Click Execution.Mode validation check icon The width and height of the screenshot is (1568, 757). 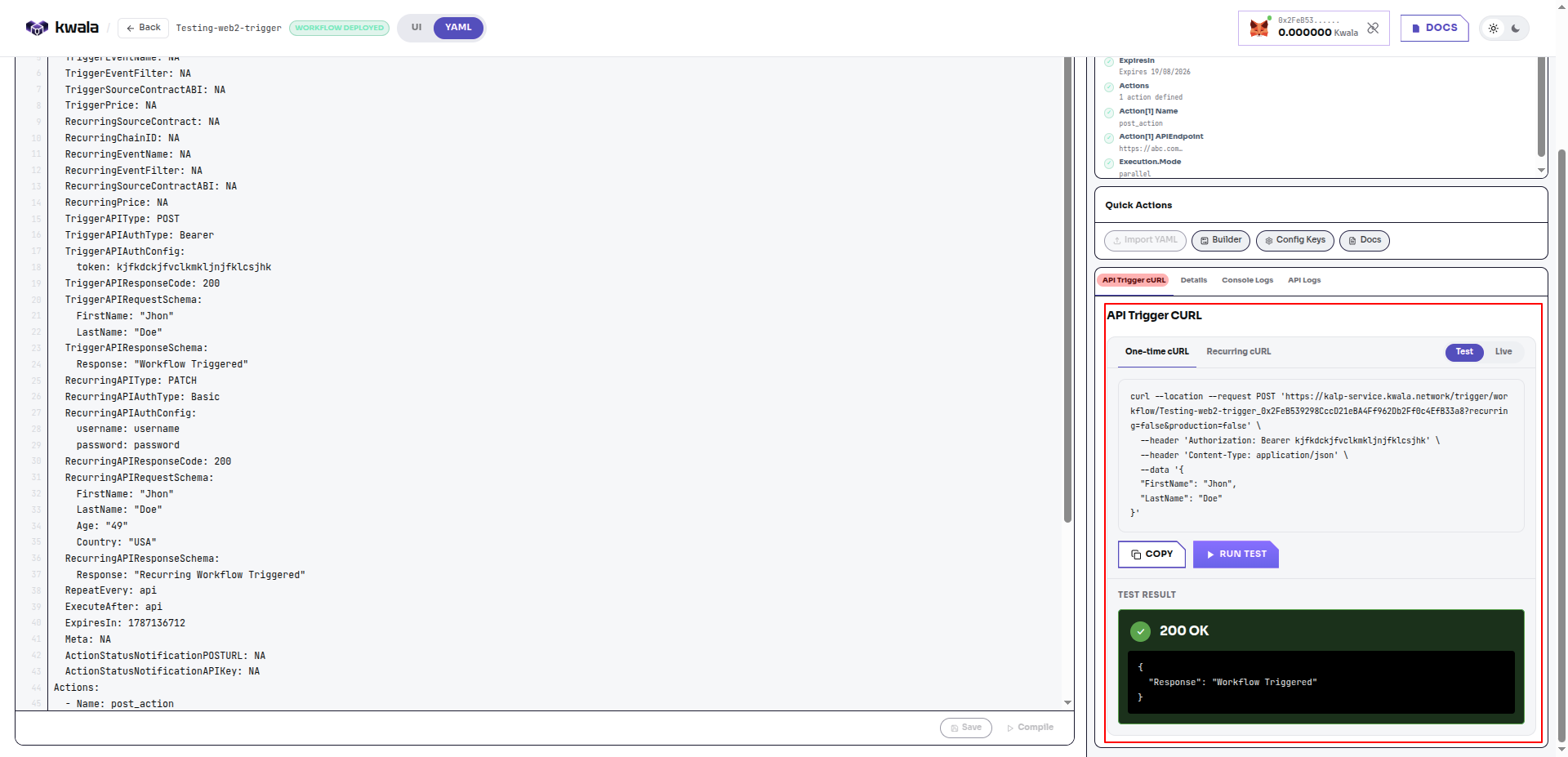point(1109,164)
